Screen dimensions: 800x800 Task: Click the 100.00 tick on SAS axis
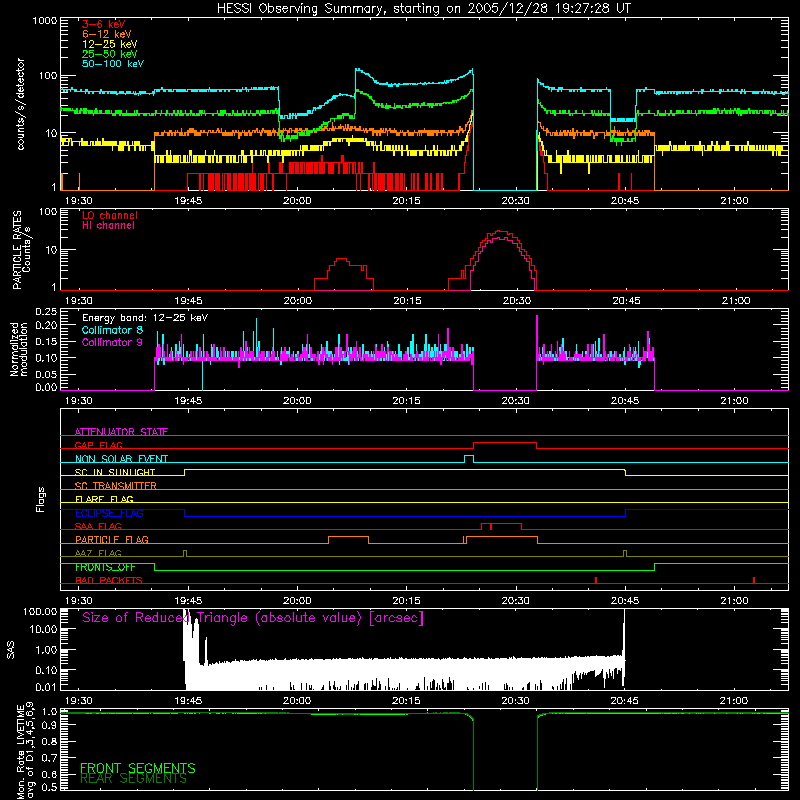coord(40,612)
